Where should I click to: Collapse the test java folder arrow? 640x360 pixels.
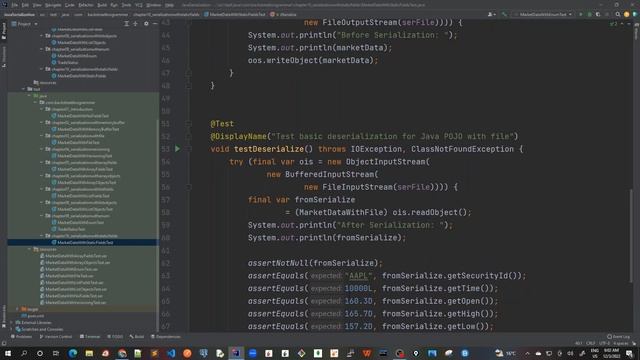point(29,96)
